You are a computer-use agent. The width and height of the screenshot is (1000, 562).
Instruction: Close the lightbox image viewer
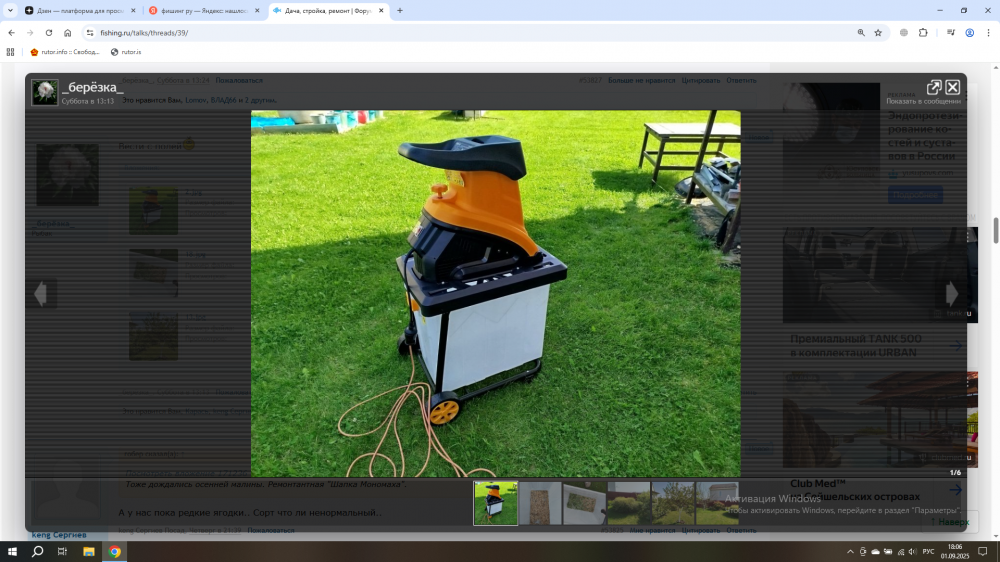tap(953, 87)
